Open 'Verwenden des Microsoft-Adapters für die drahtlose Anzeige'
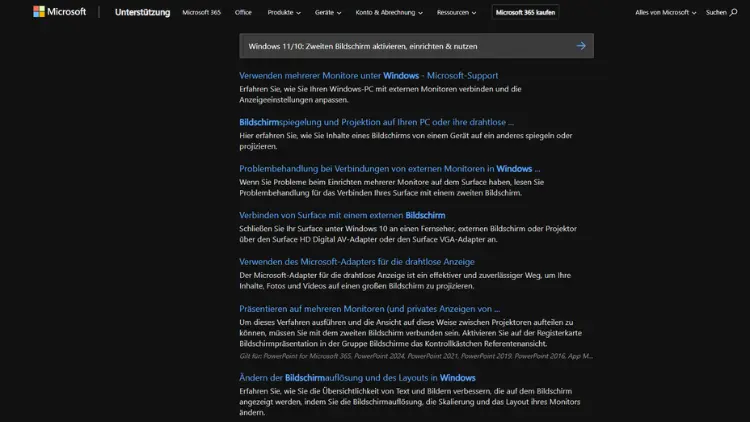Screen dimensions: 750x422 [357, 262]
